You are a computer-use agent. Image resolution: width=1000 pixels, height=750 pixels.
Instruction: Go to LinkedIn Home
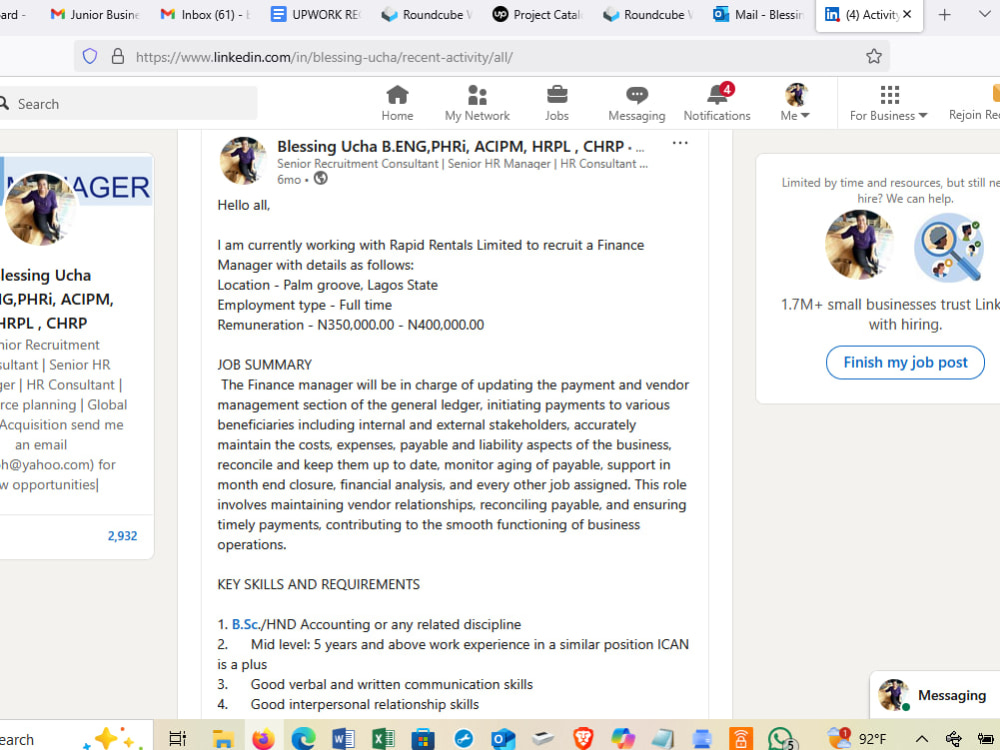pos(397,103)
